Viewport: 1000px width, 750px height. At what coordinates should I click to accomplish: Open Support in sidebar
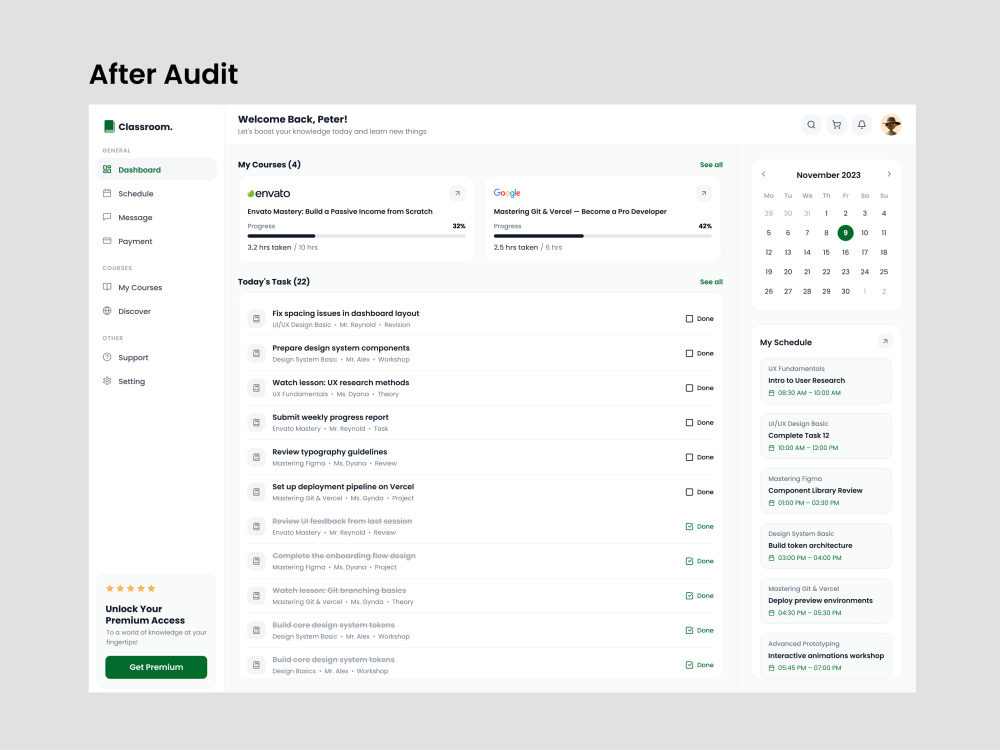(x=156, y=358)
